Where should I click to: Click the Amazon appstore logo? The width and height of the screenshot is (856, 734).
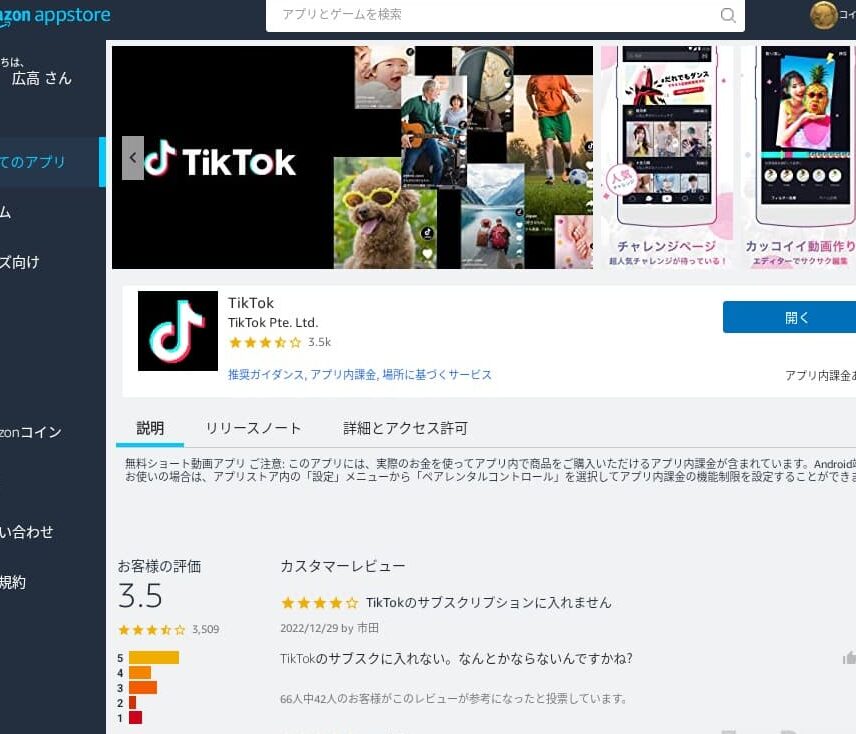click(x=55, y=15)
